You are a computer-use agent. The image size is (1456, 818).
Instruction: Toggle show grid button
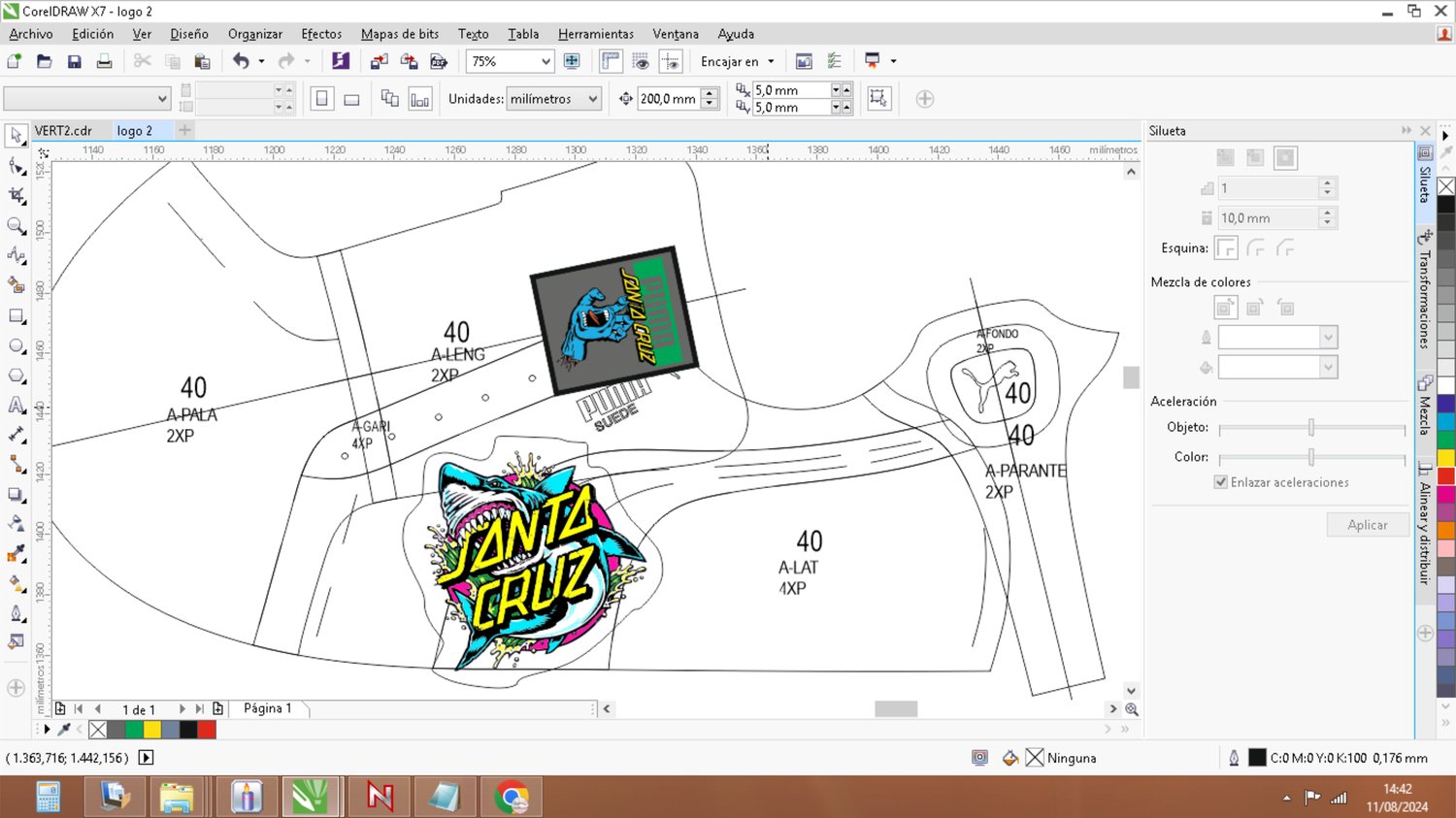(641, 61)
